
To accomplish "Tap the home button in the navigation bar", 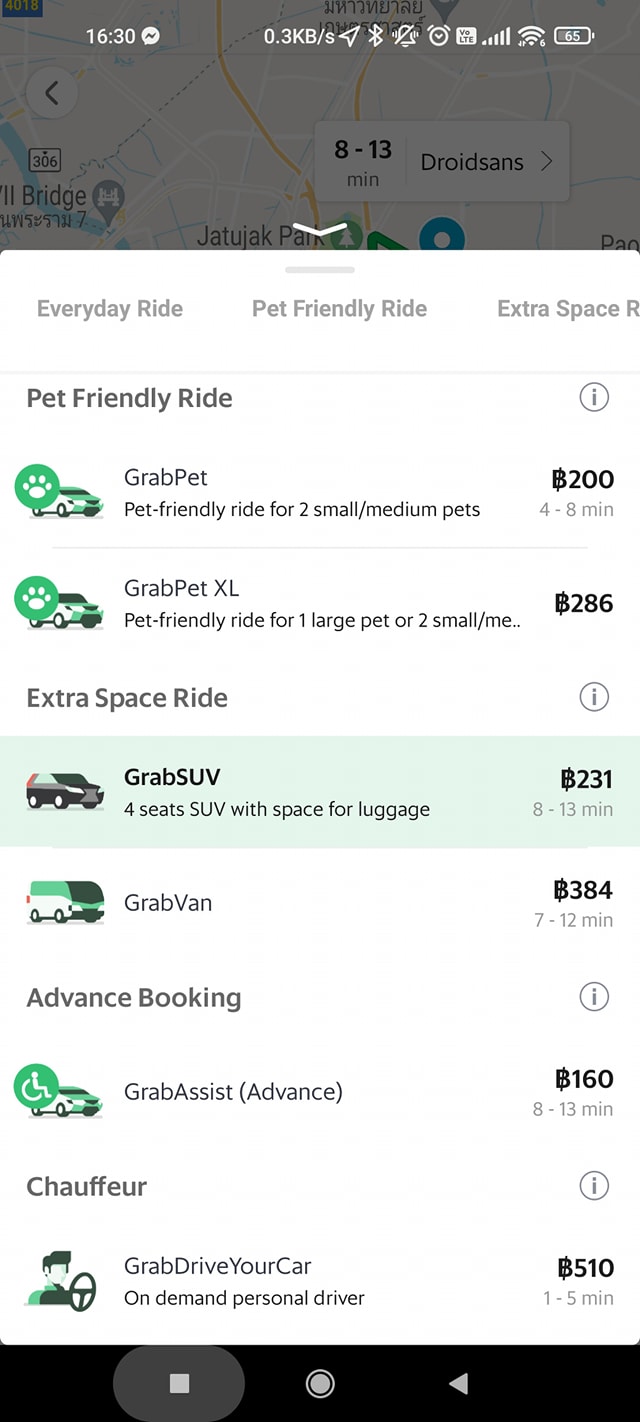I will pos(320,1384).
